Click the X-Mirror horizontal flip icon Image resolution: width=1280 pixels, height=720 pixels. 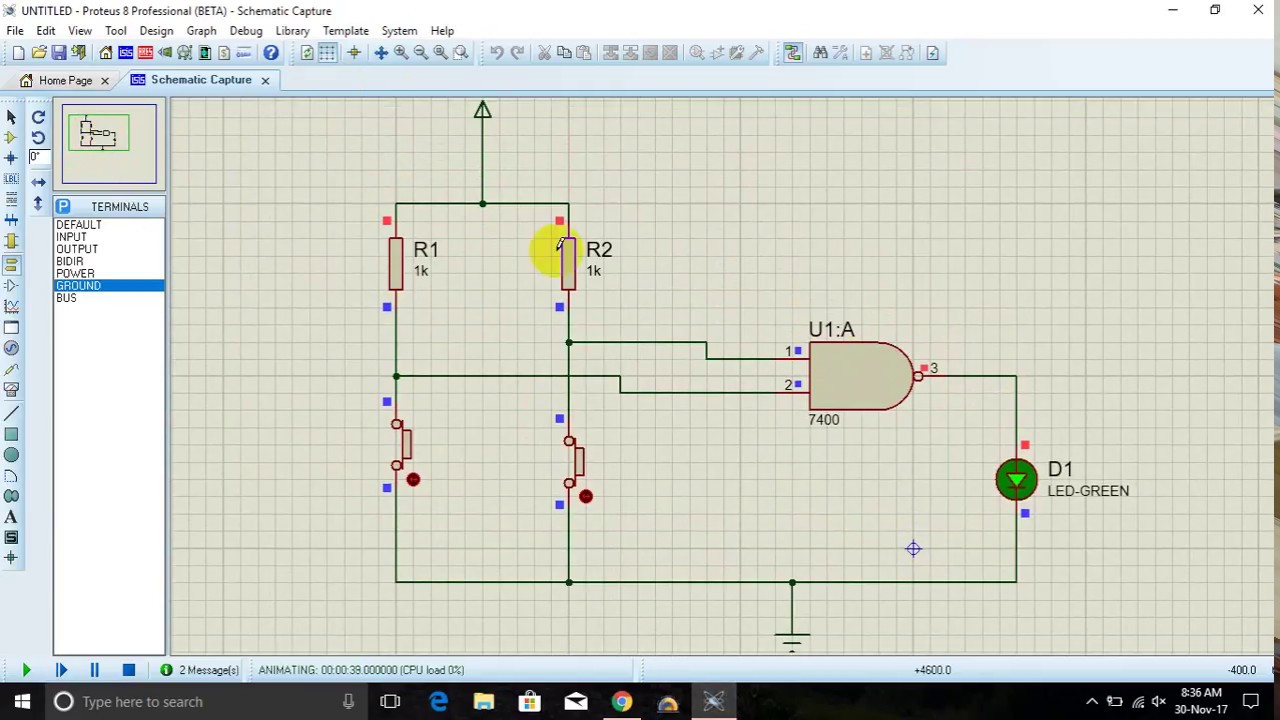(x=38, y=182)
